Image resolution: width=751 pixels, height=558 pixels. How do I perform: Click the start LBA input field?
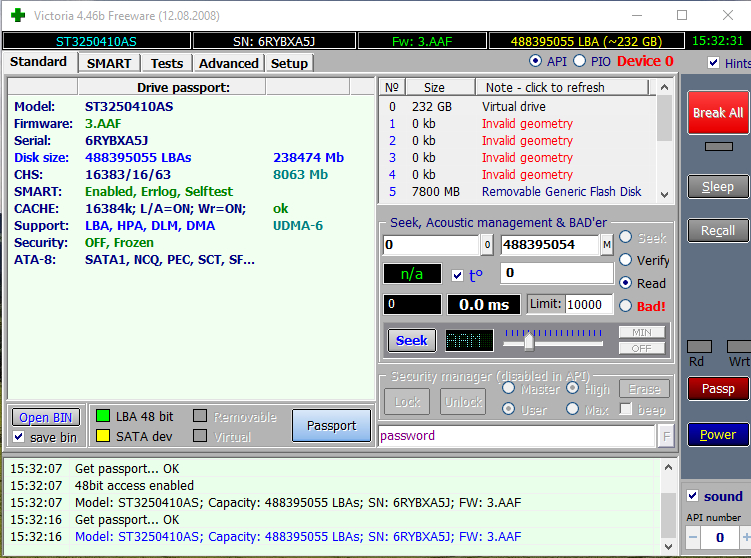(x=431, y=245)
